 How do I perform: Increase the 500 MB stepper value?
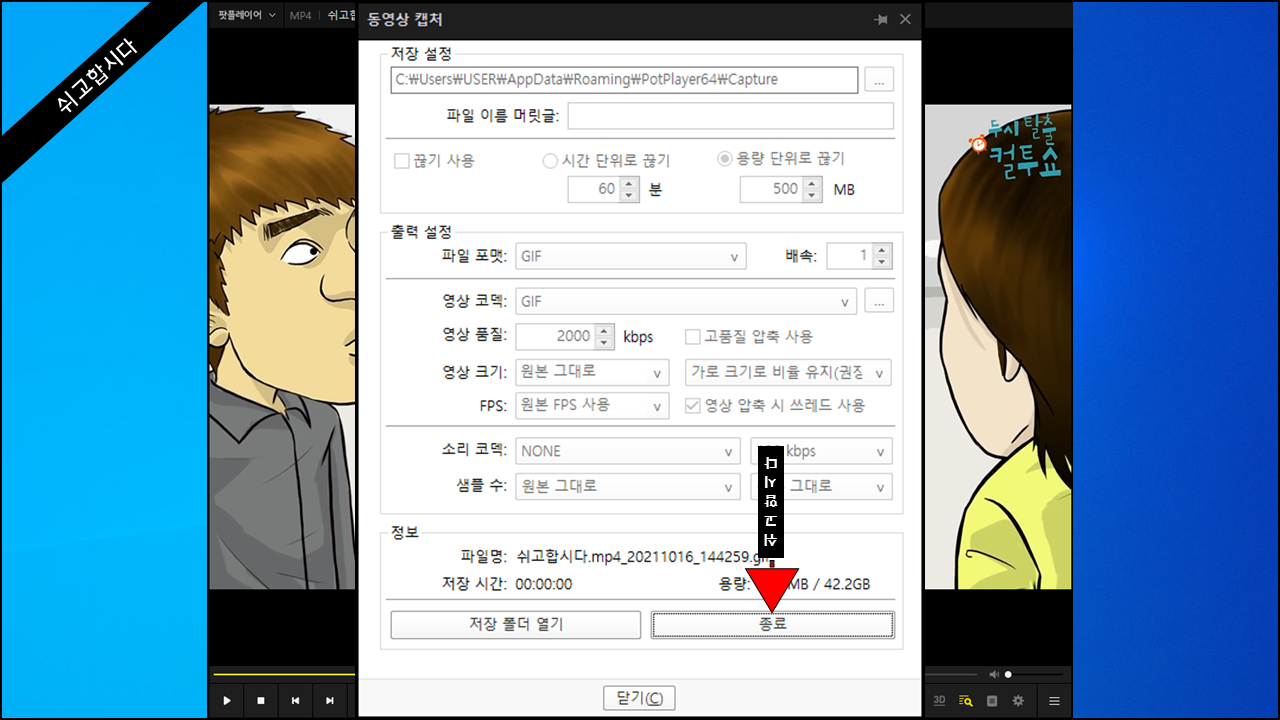tap(812, 183)
